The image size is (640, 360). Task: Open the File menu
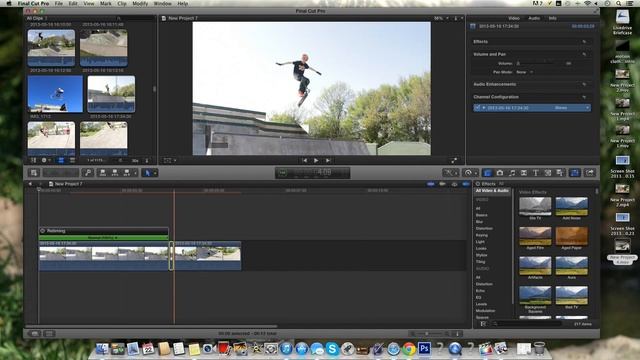click(59, 3)
